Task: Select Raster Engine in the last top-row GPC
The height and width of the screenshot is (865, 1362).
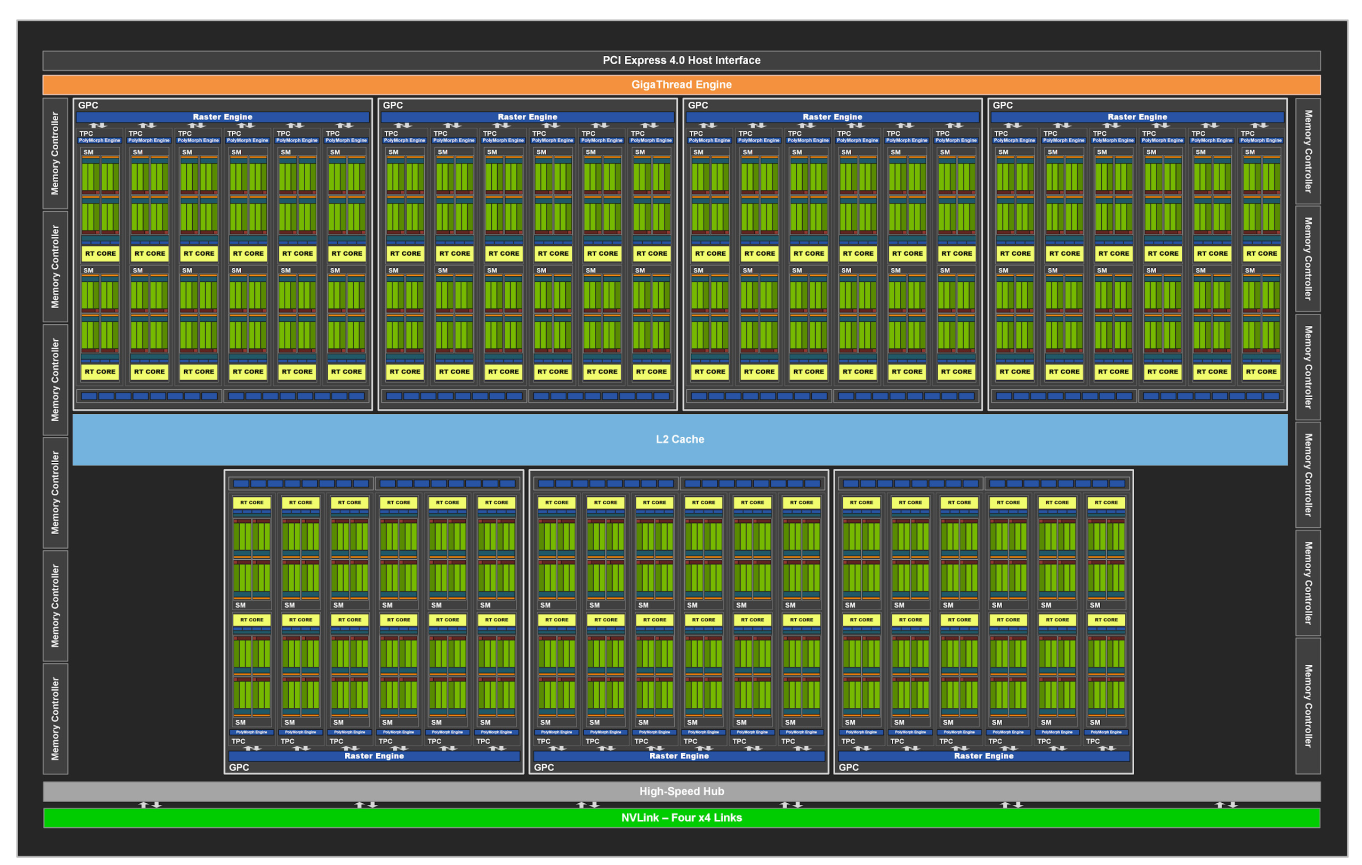Action: coord(1137,117)
